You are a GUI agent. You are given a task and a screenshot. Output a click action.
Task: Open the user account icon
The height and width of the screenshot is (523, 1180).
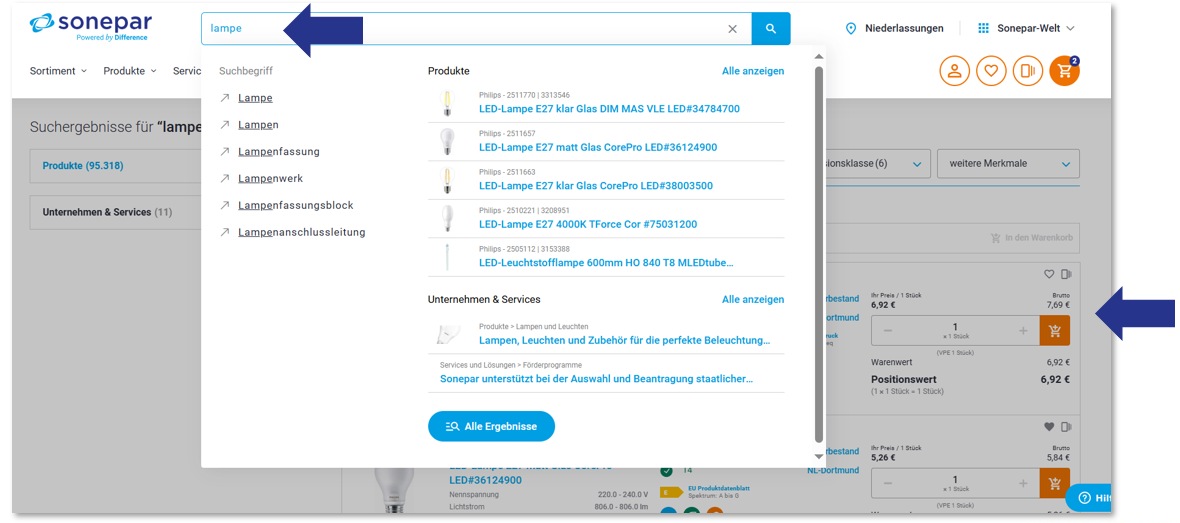point(954,71)
